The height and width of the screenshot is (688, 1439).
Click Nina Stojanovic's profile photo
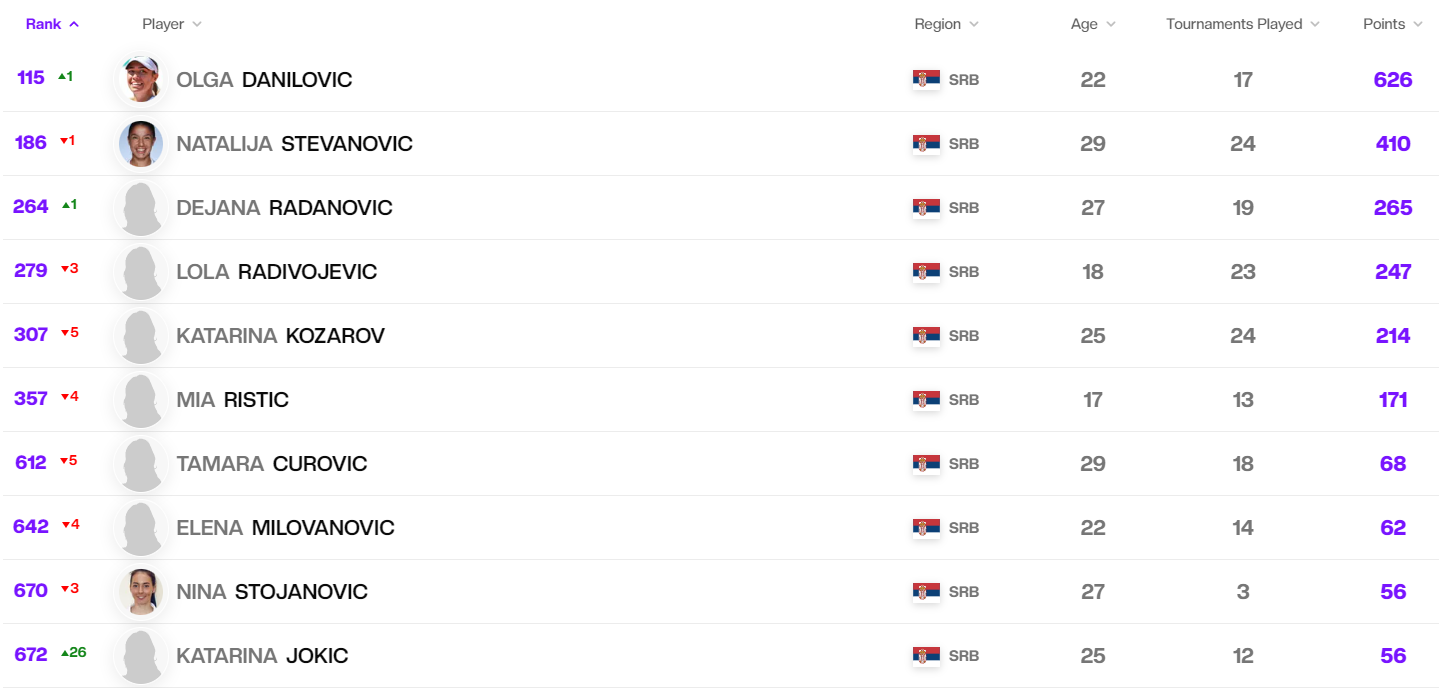[x=141, y=592]
